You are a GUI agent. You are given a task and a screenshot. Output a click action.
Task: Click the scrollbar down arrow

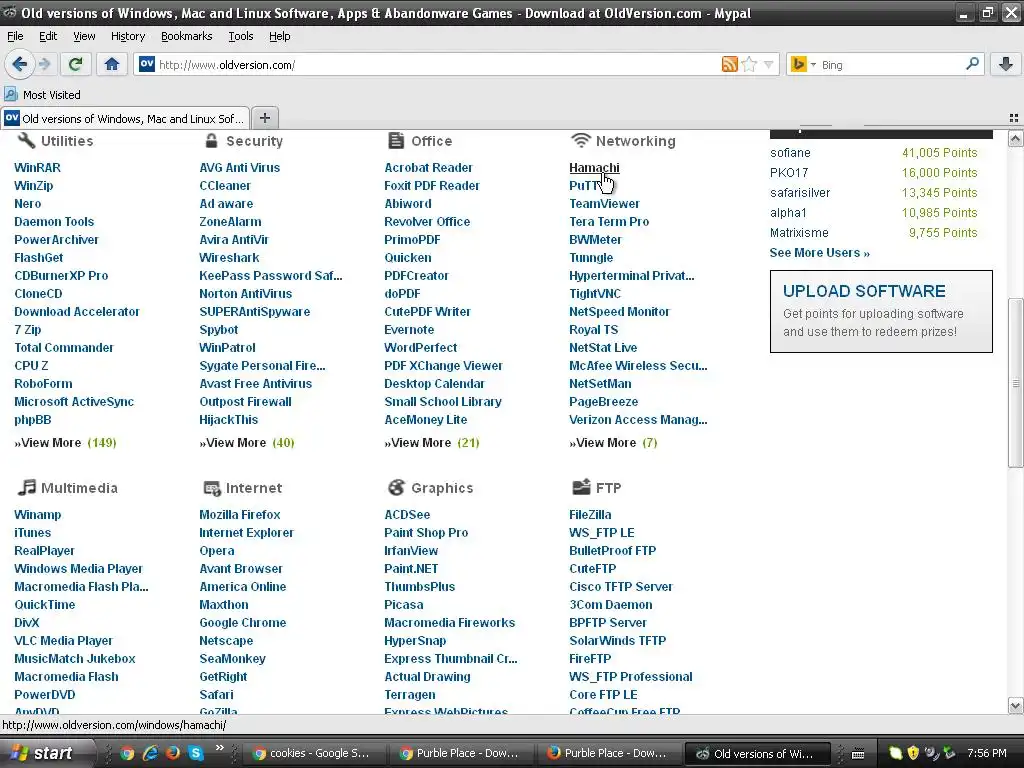click(x=1015, y=705)
